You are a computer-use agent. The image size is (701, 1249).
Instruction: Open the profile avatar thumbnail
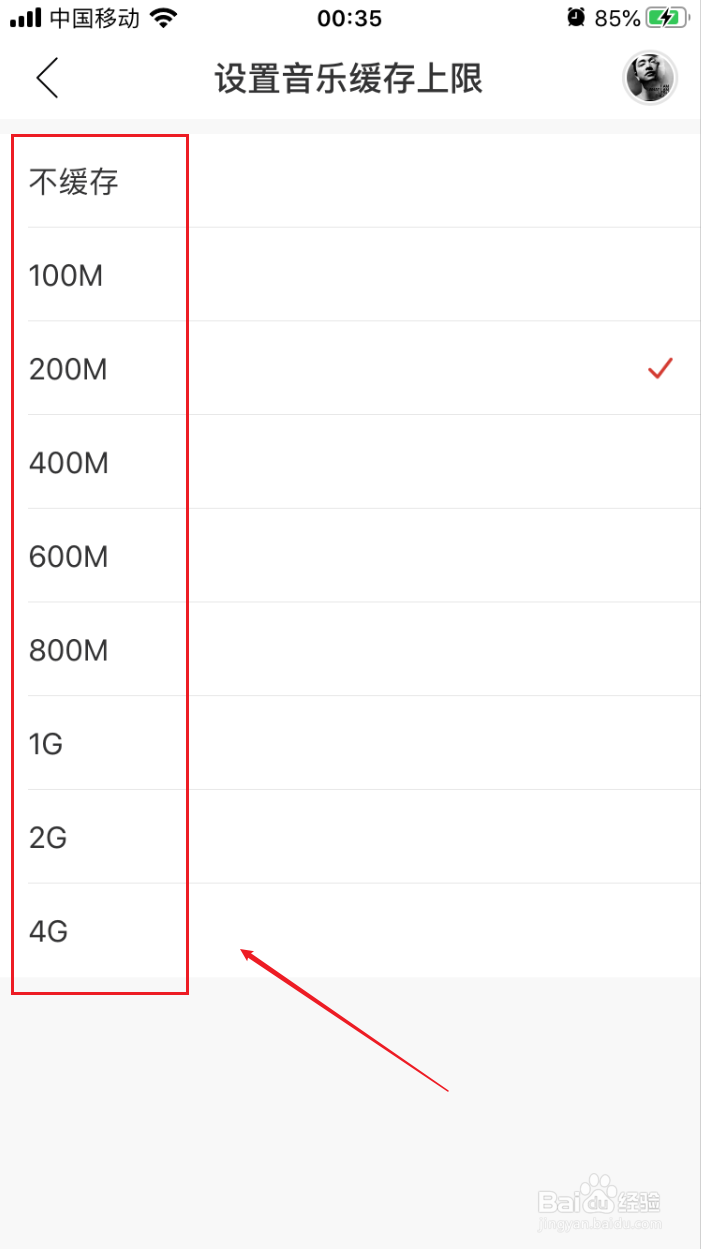point(650,78)
